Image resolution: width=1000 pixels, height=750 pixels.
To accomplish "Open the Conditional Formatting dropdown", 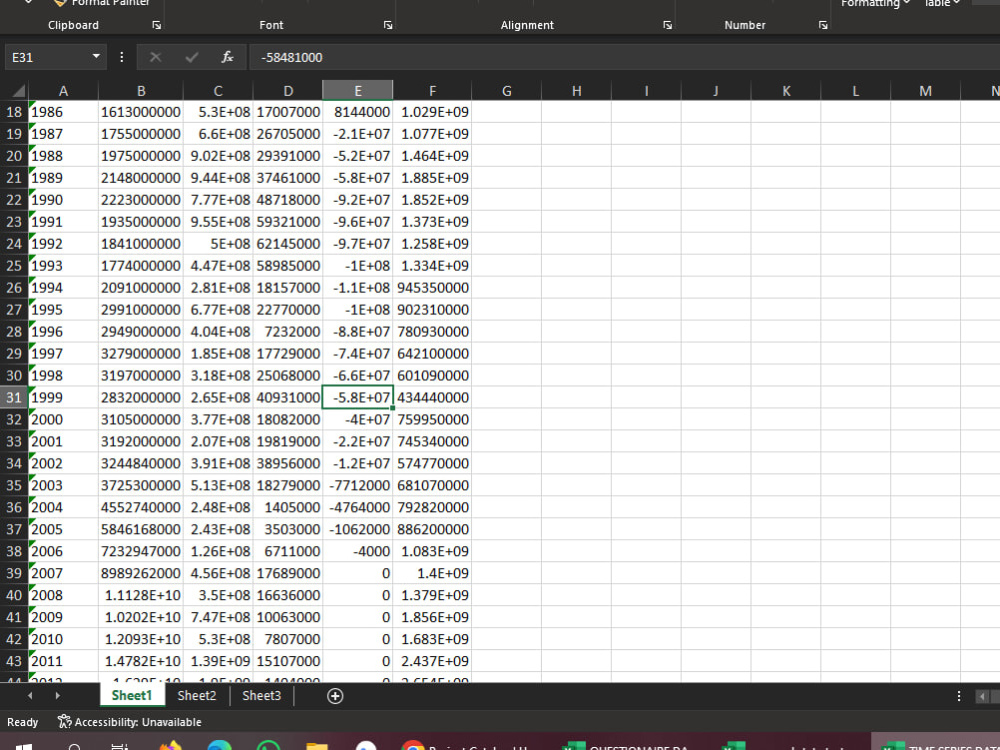I will (875, 3).
